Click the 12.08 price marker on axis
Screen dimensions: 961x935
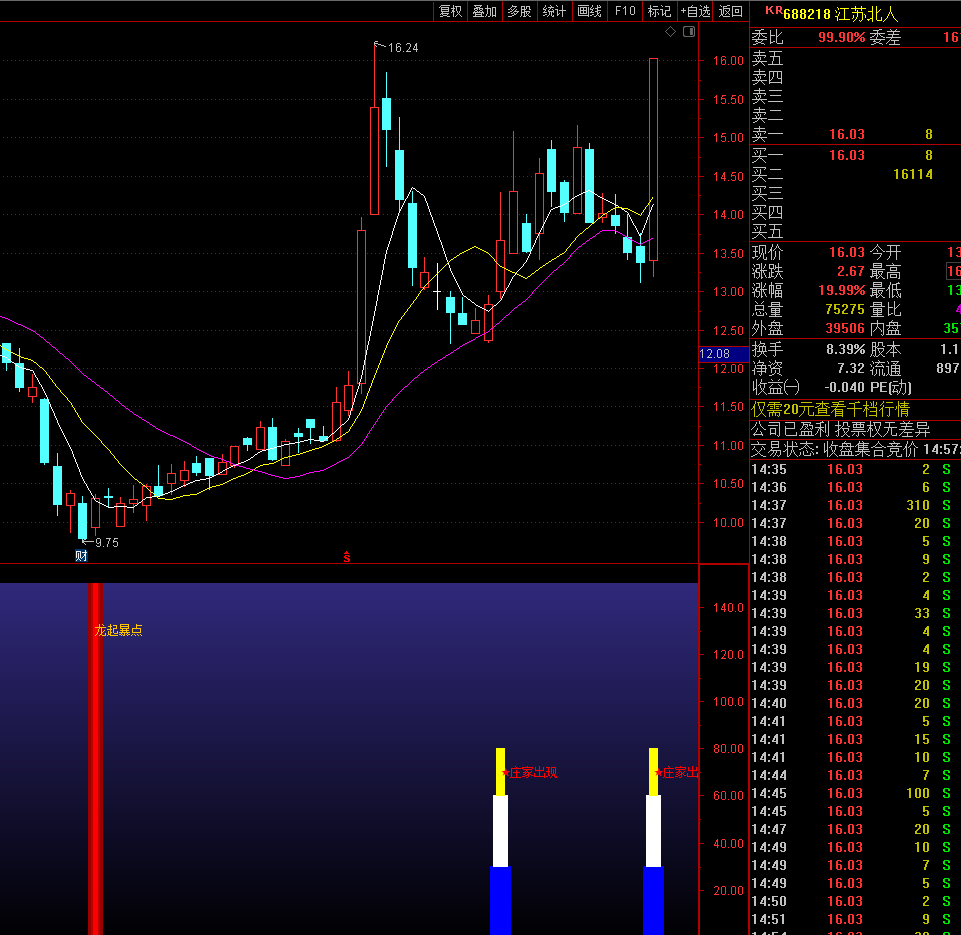click(715, 354)
